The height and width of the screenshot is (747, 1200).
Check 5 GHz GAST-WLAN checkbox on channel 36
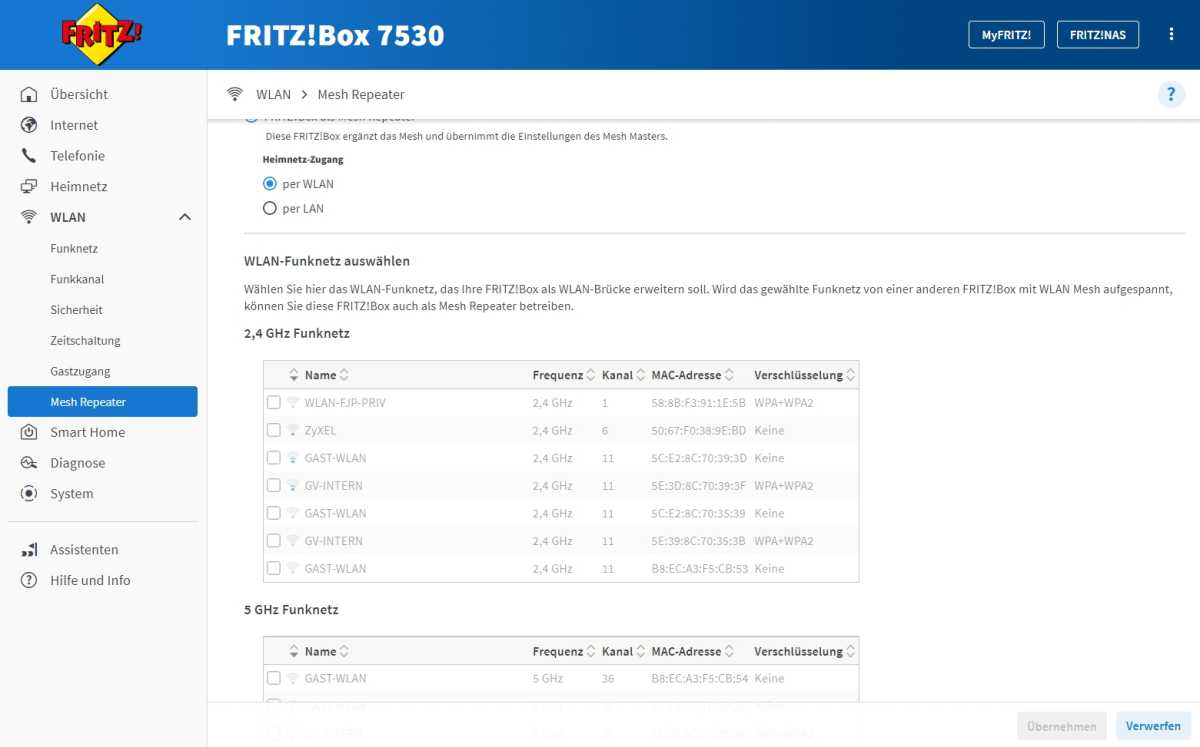point(274,678)
